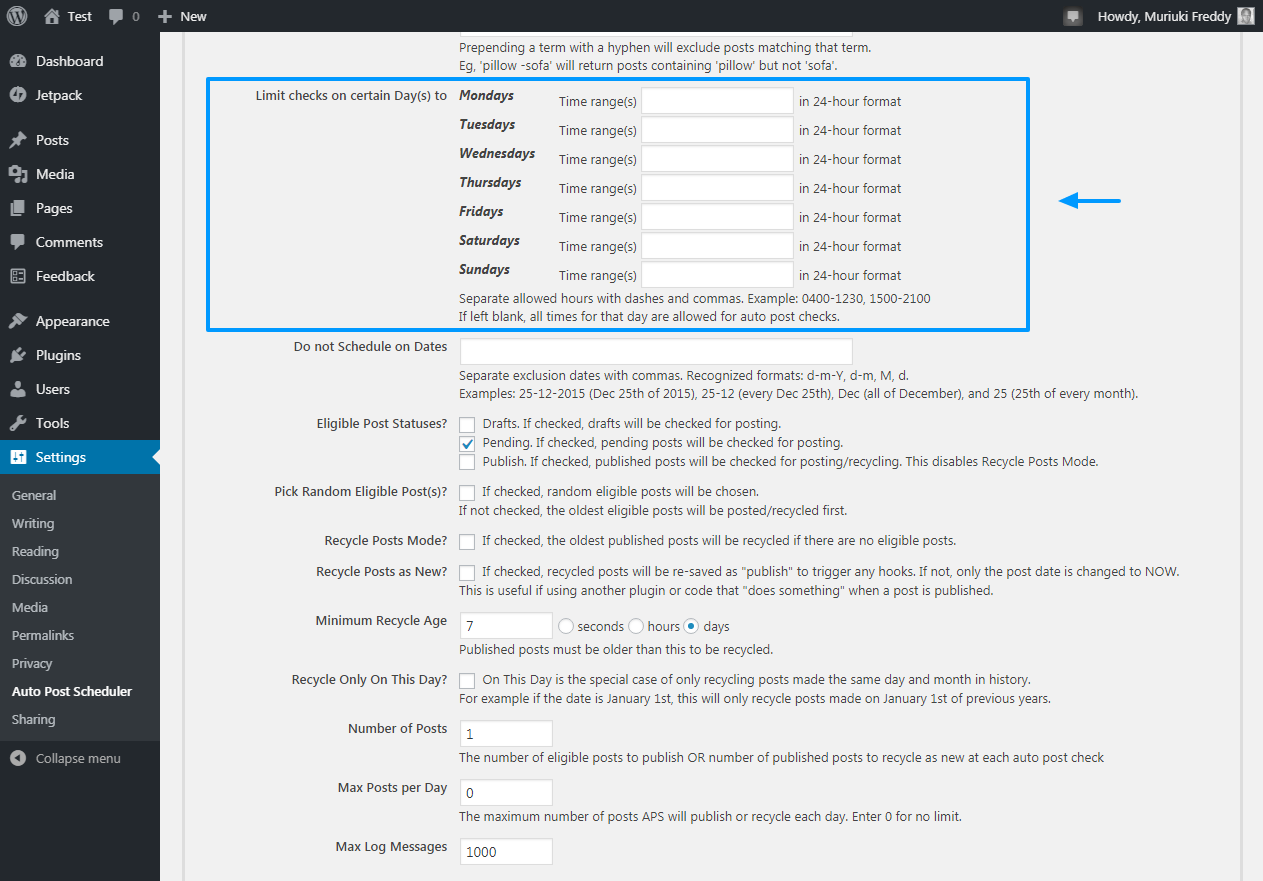Click the Dashboard menu label

click(70, 61)
